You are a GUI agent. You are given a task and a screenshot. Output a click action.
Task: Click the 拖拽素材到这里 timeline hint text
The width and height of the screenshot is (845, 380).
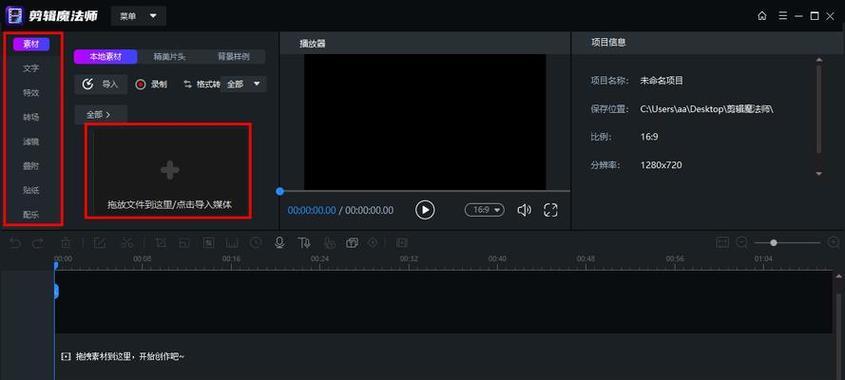pos(130,356)
